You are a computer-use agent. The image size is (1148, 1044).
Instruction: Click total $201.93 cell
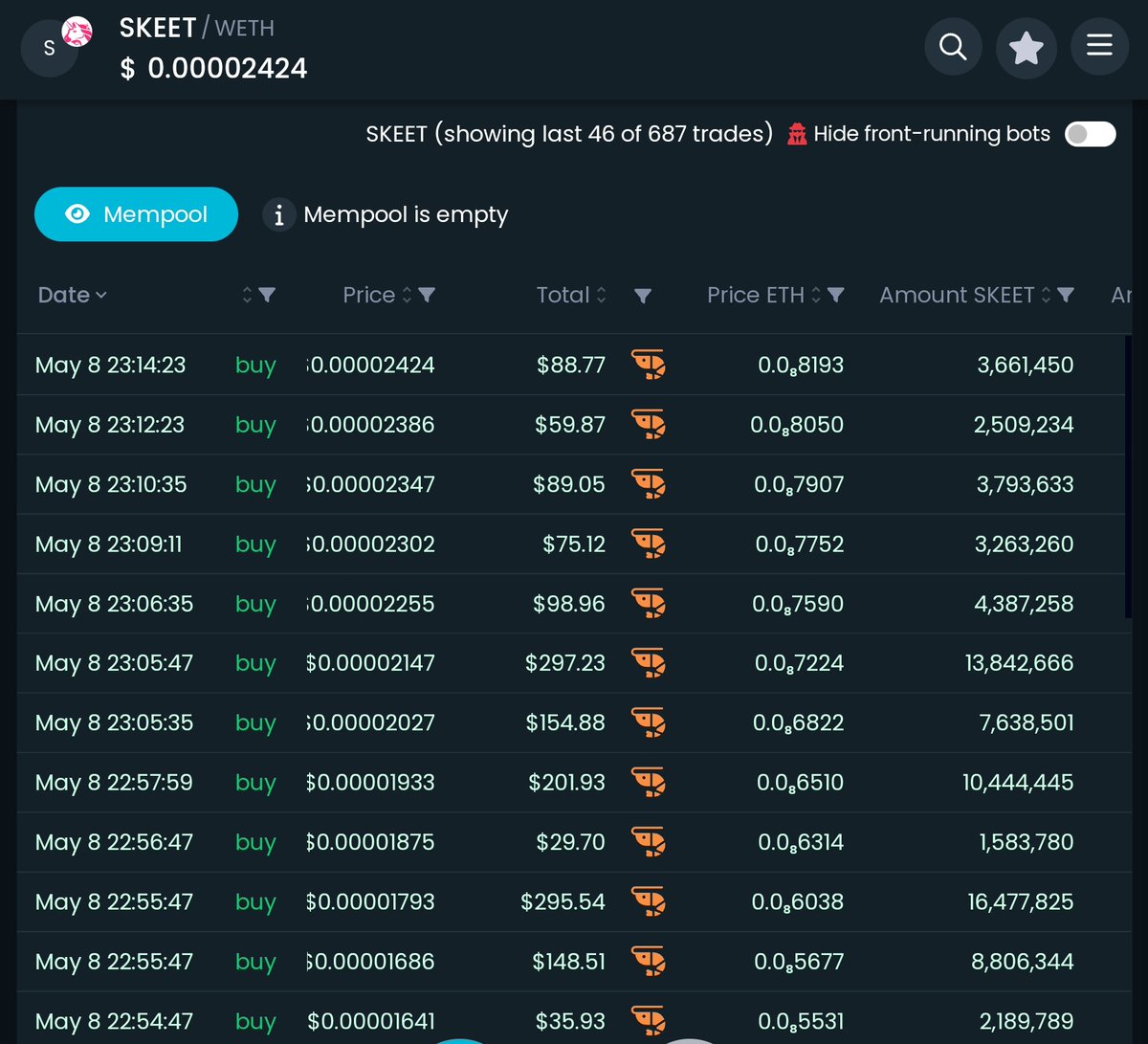coord(566,783)
